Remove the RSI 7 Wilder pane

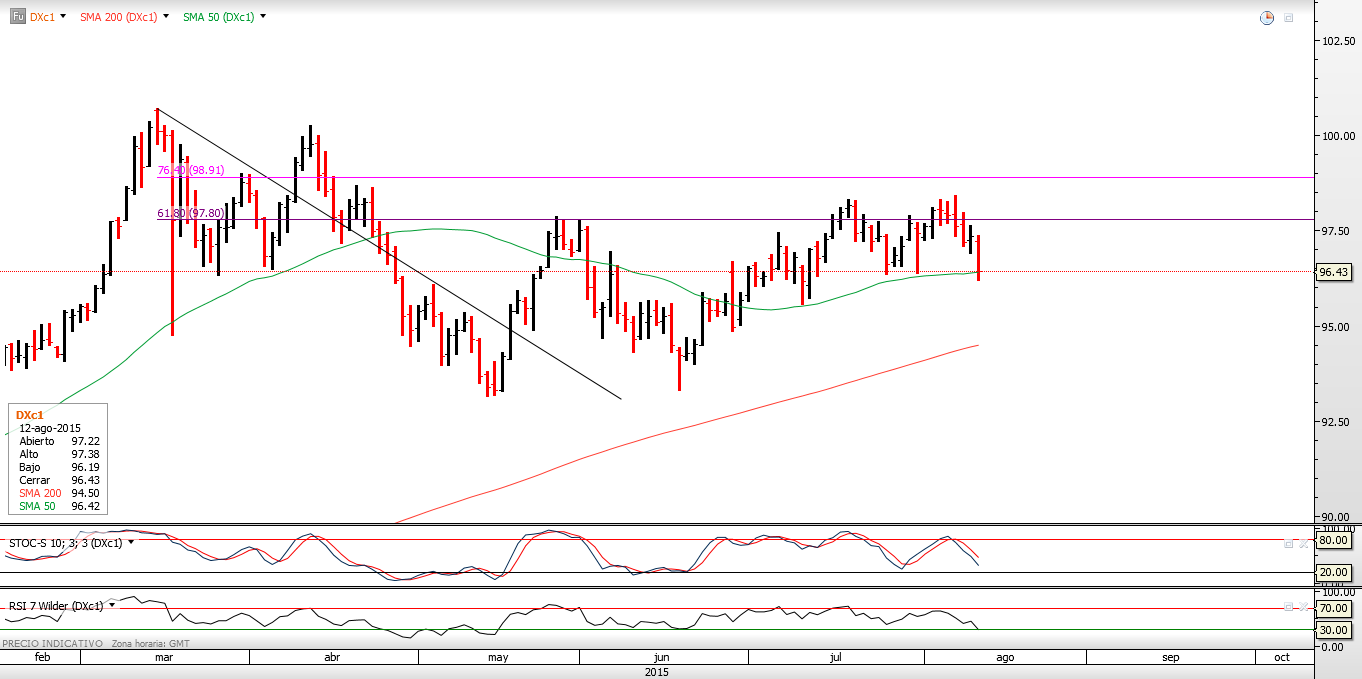(x=1303, y=606)
